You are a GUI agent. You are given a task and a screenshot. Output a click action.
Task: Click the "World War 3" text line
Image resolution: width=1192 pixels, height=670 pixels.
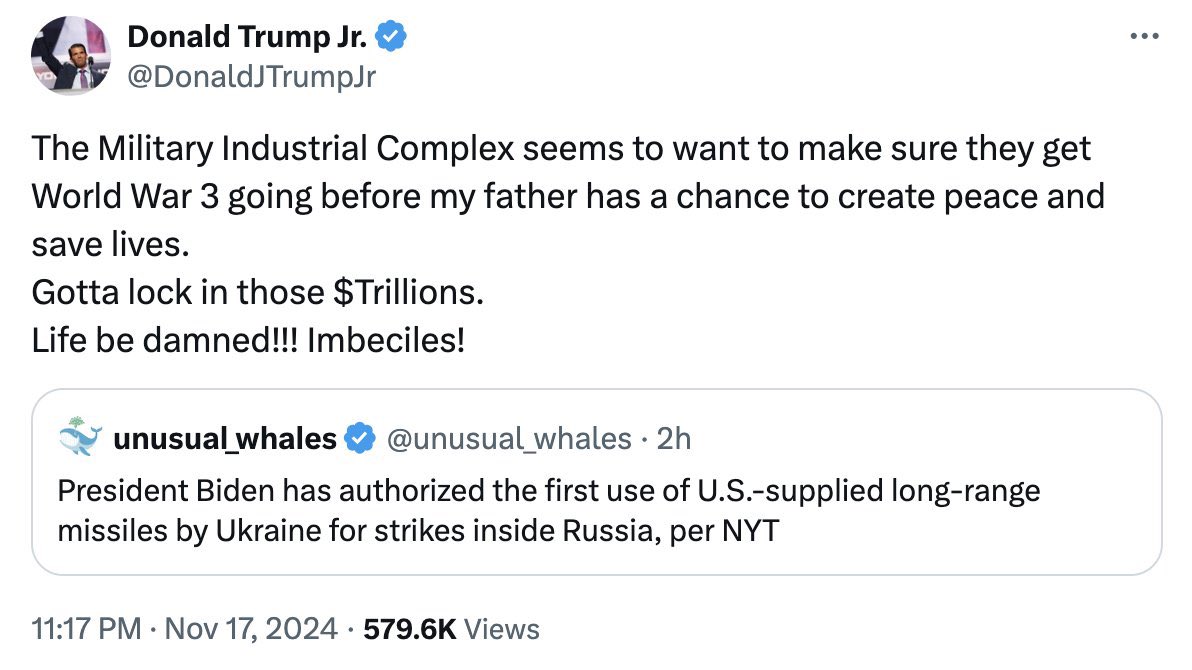click(x=567, y=197)
